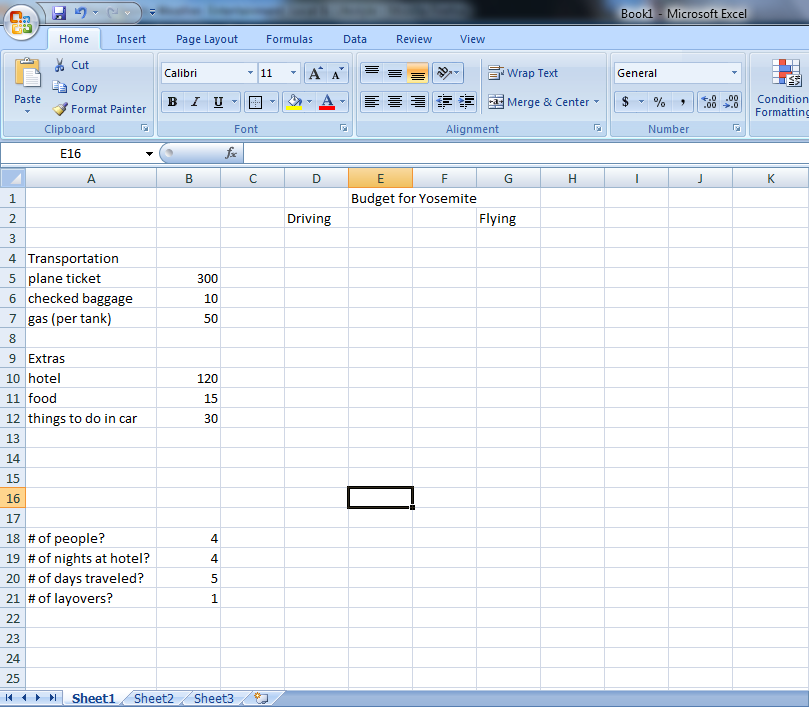Increase the cell indent

(466, 102)
